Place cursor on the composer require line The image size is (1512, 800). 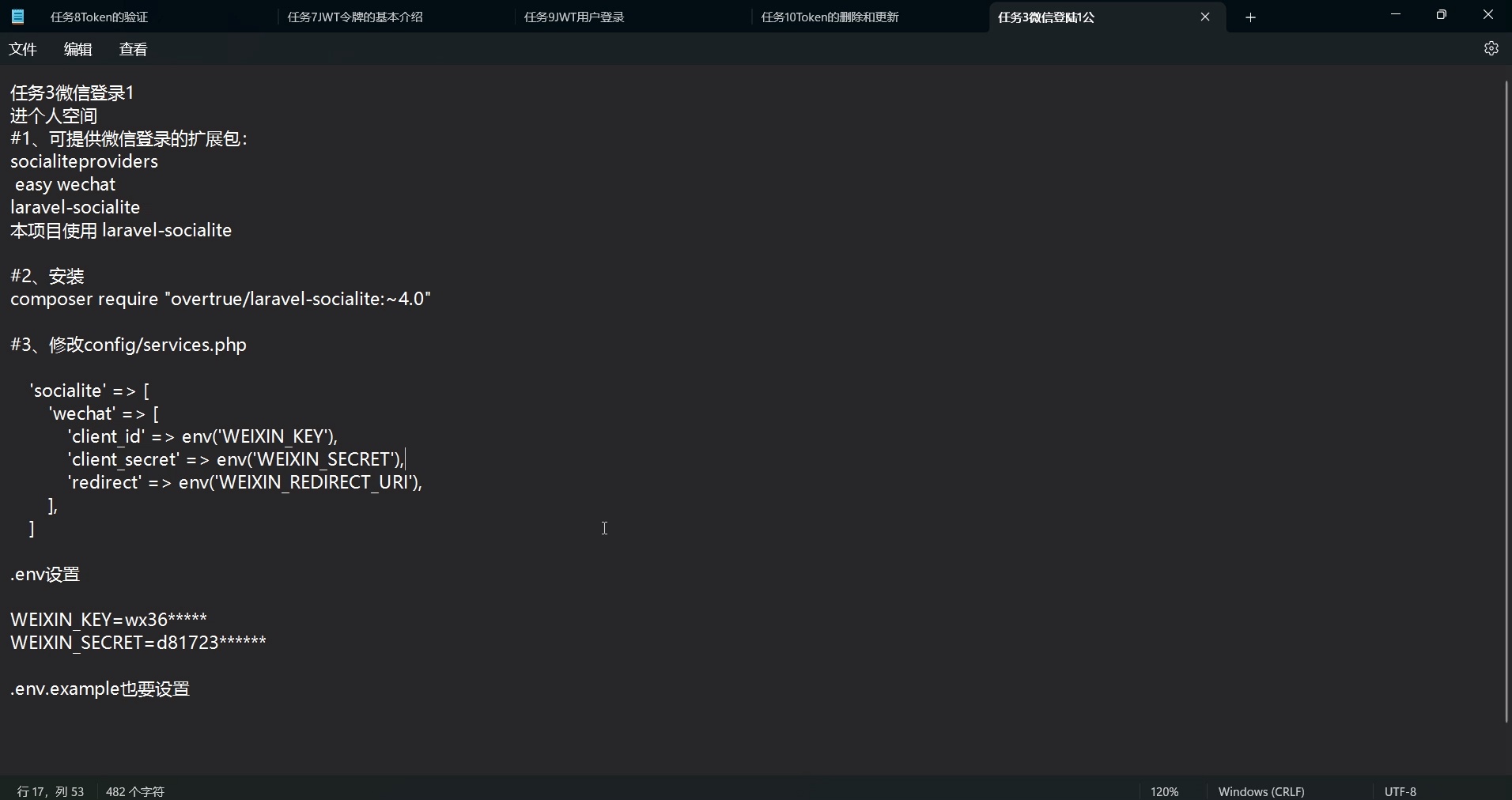click(x=221, y=298)
